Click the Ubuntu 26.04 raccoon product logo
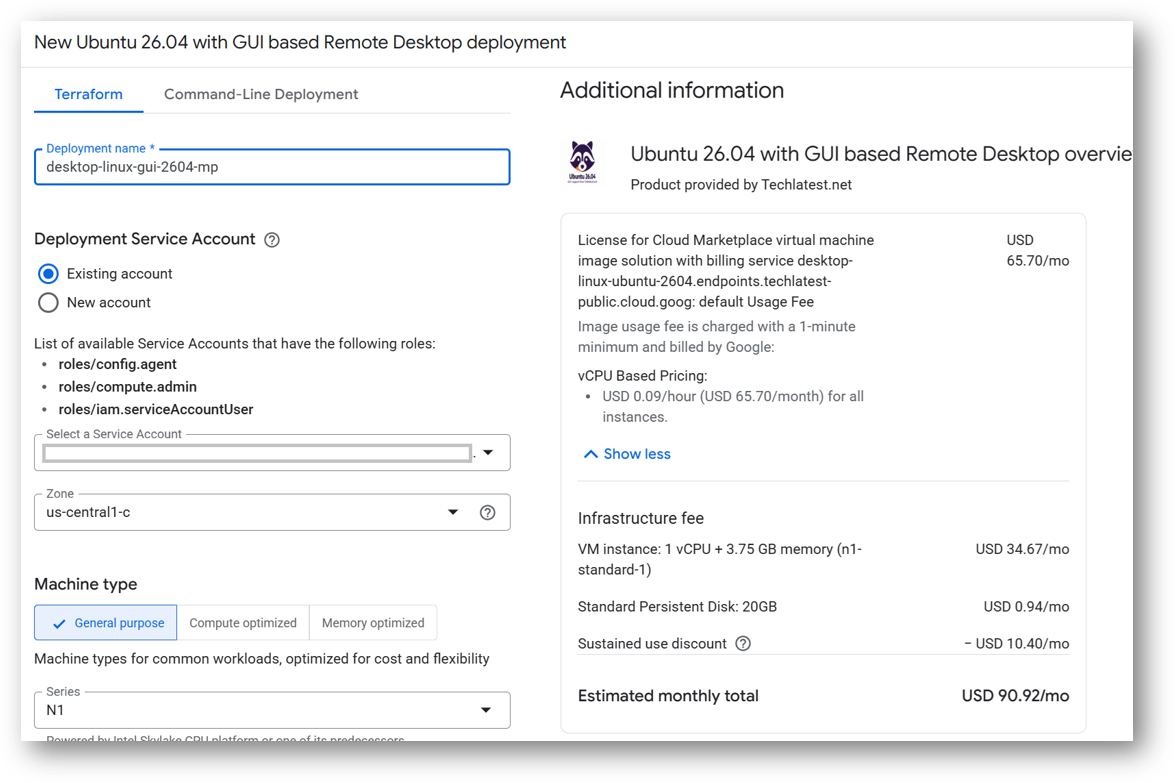The width and height of the screenshot is (1175, 783). coord(582,162)
